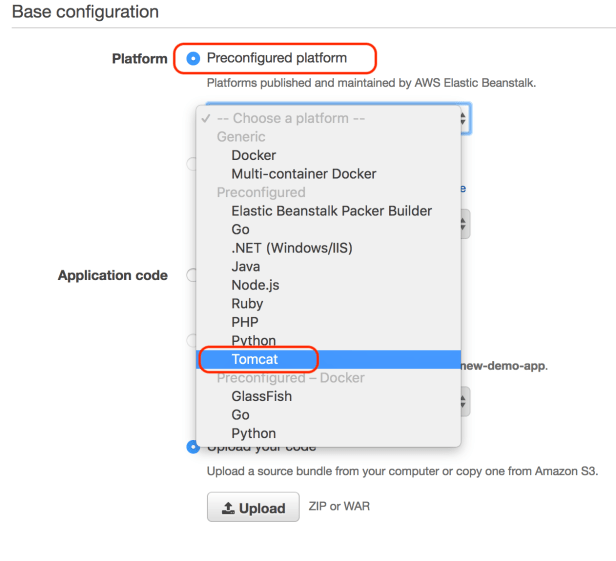The height and width of the screenshot is (561, 616).
Task: Select Python under the Preconfigured group
Action: click(x=254, y=341)
